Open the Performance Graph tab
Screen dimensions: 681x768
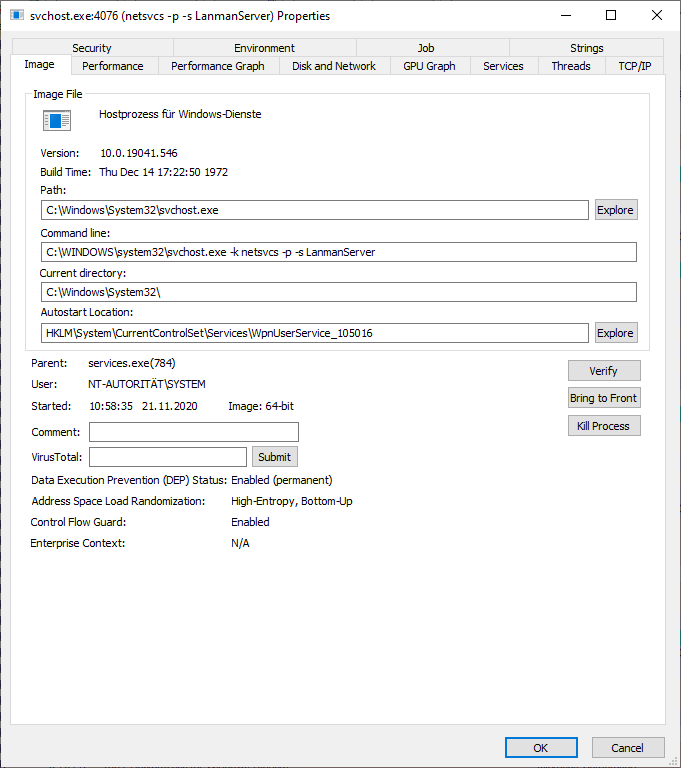[218, 66]
